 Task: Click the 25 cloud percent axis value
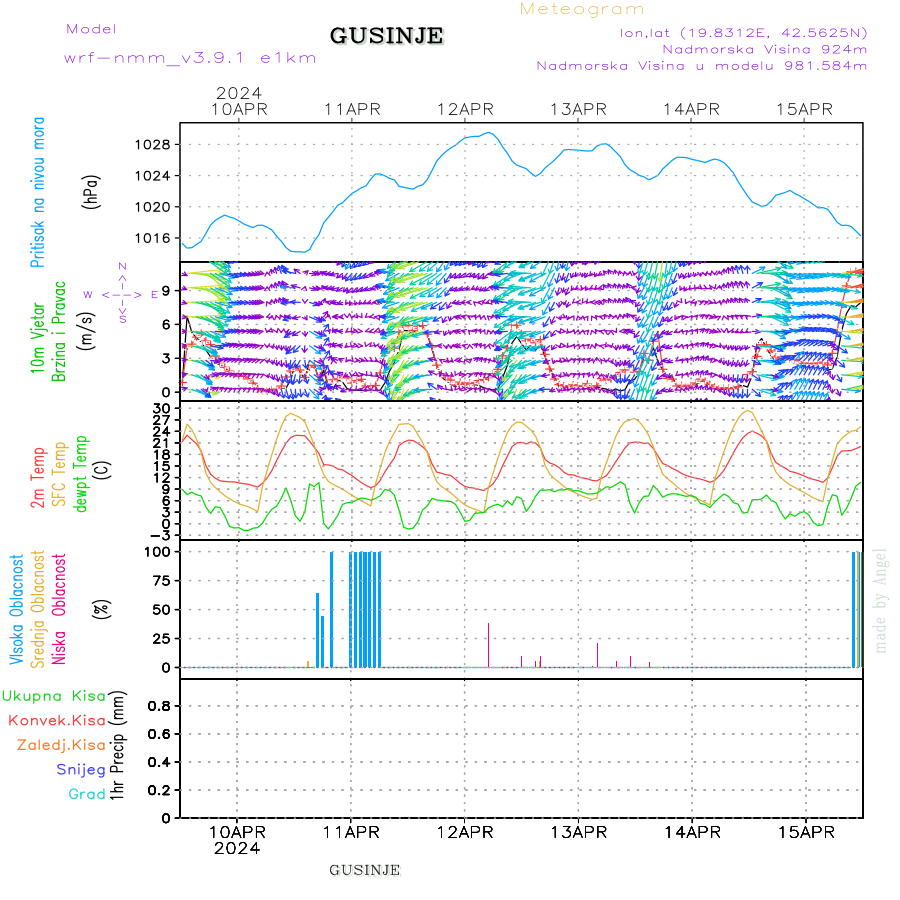click(162, 639)
